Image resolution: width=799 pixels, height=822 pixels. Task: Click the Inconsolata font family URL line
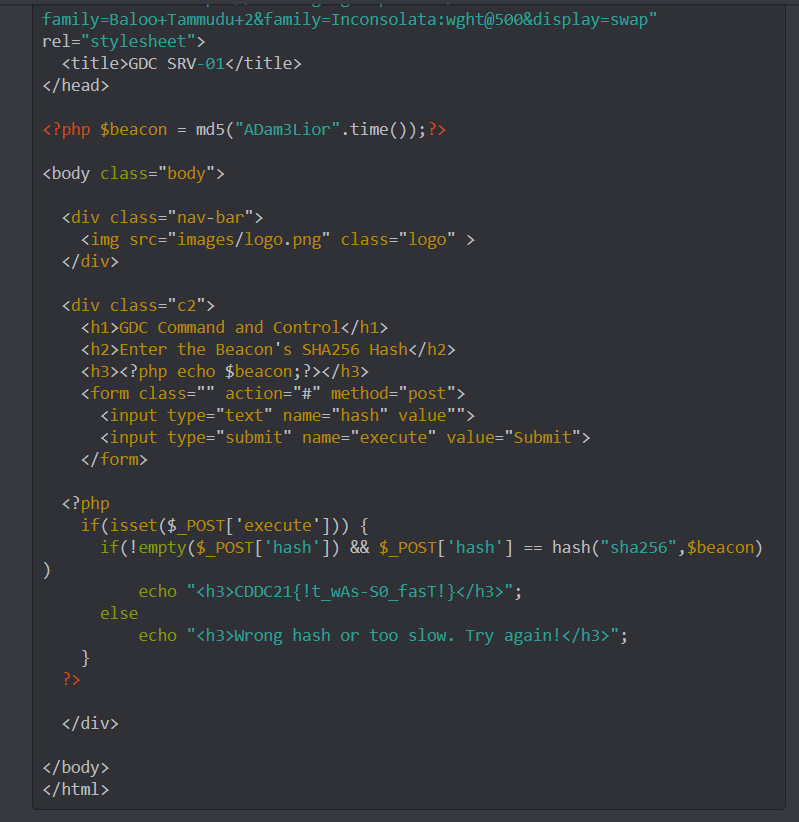(x=350, y=19)
